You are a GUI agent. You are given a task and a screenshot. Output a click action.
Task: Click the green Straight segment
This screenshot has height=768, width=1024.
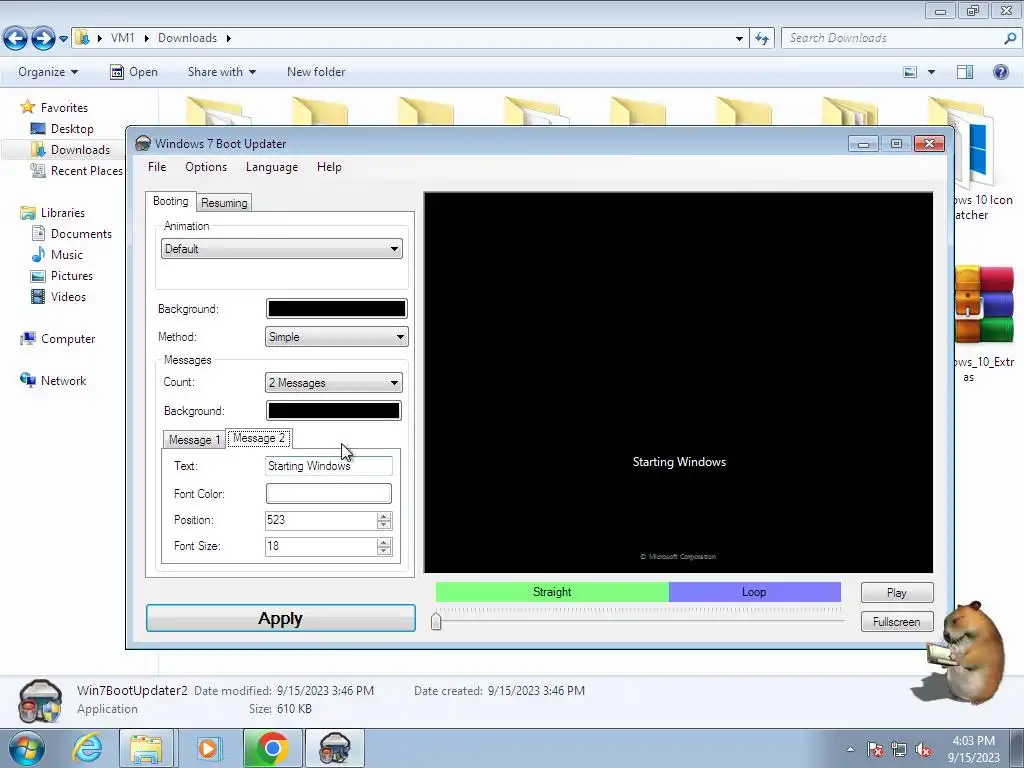[552, 592]
